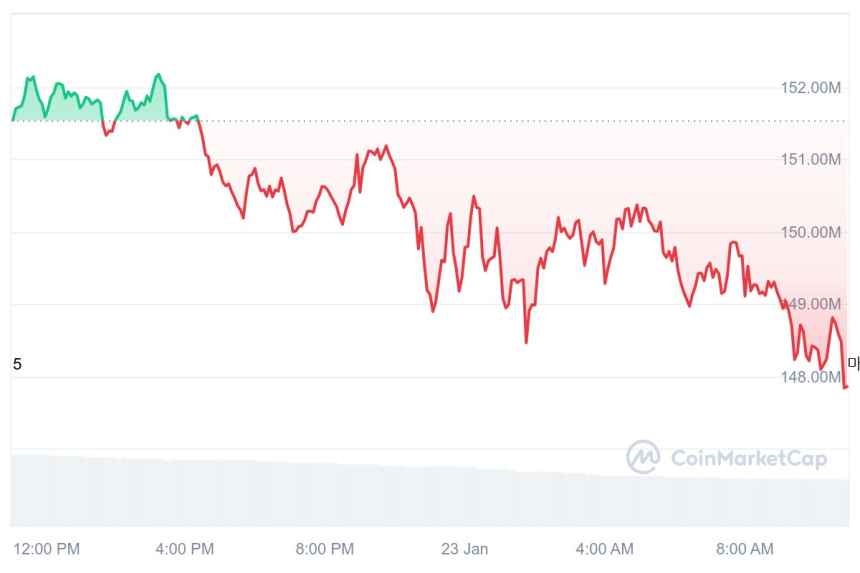Viewport: 860px width, 573px height.
Task: Click the 4:00 AM time label
Action: point(605,549)
